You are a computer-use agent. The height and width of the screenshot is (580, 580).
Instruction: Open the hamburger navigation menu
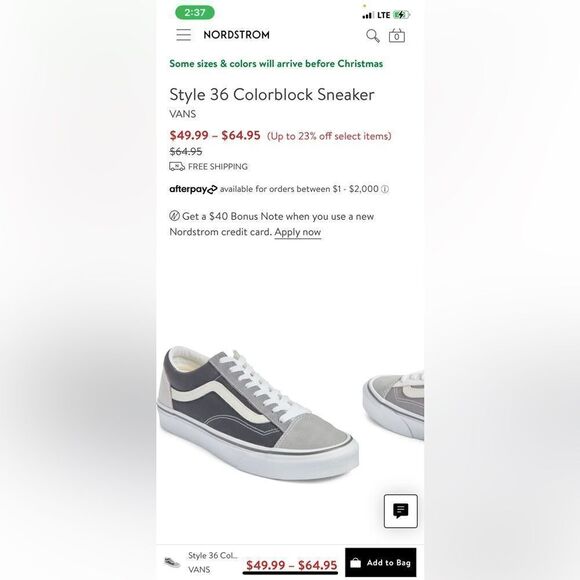(183, 35)
